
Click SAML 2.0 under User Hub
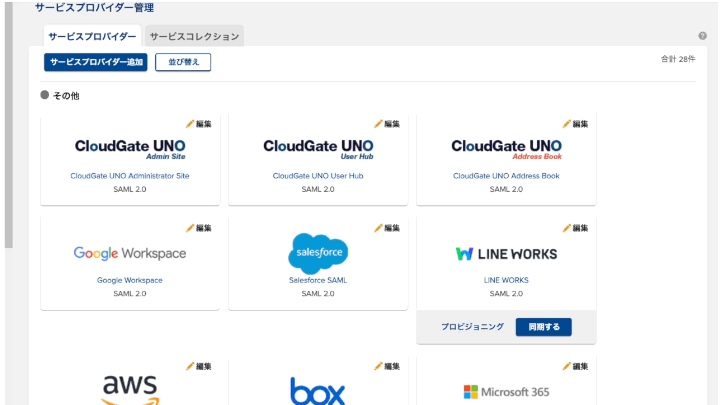pyautogui.click(x=318, y=189)
